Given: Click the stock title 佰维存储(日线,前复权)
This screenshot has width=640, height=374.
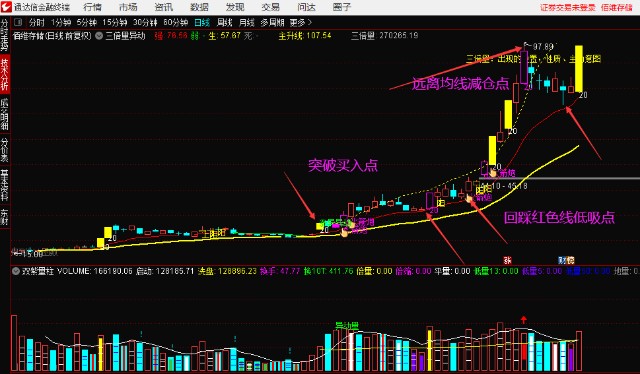Looking at the screenshot, I should click(52, 36).
